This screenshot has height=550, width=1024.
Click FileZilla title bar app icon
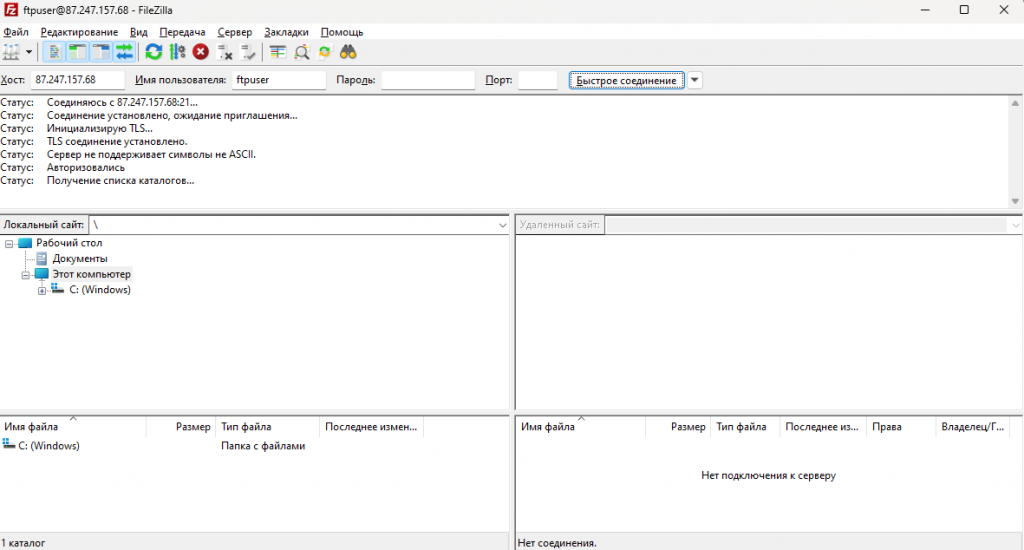11,10
